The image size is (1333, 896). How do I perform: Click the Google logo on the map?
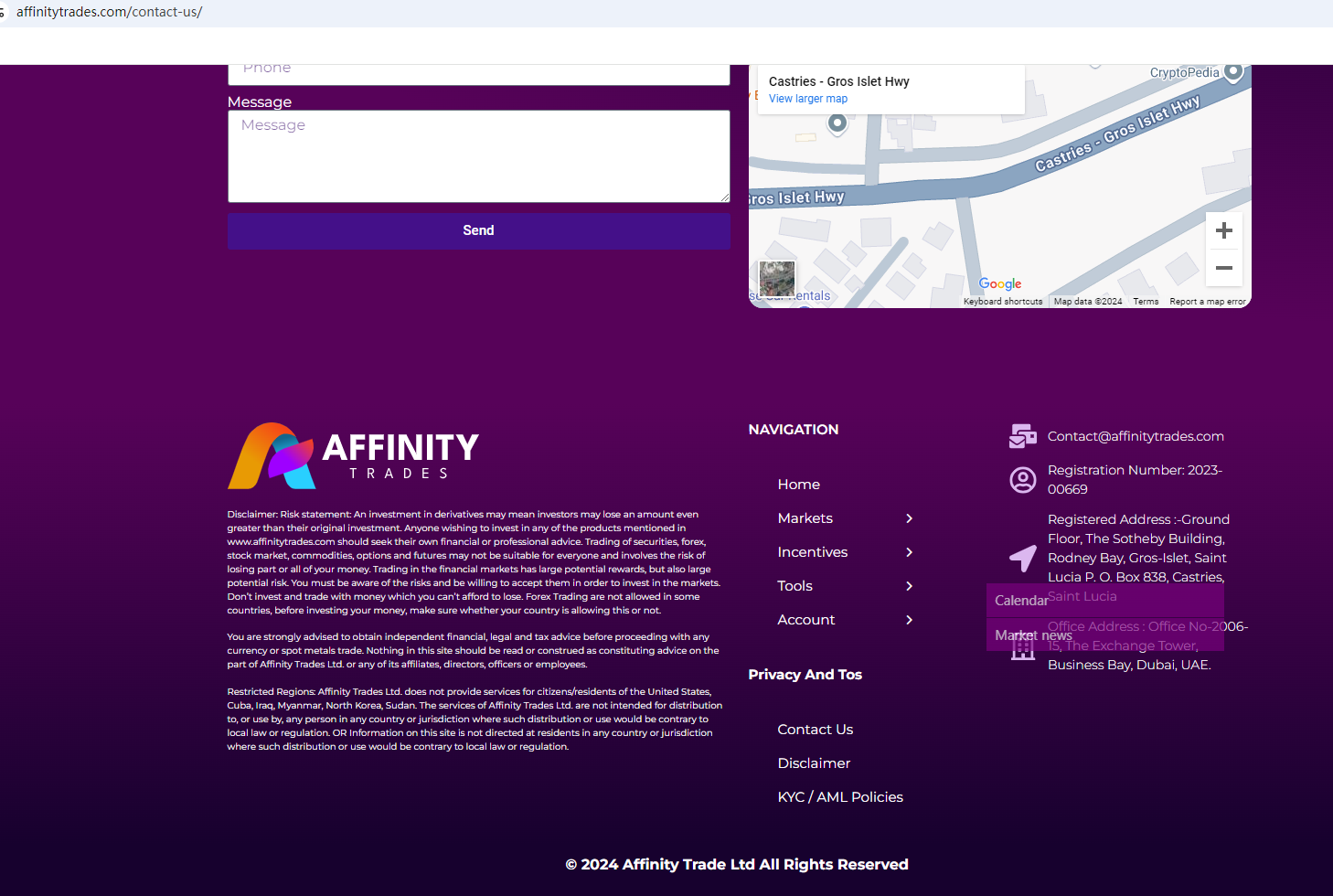coord(1000,284)
